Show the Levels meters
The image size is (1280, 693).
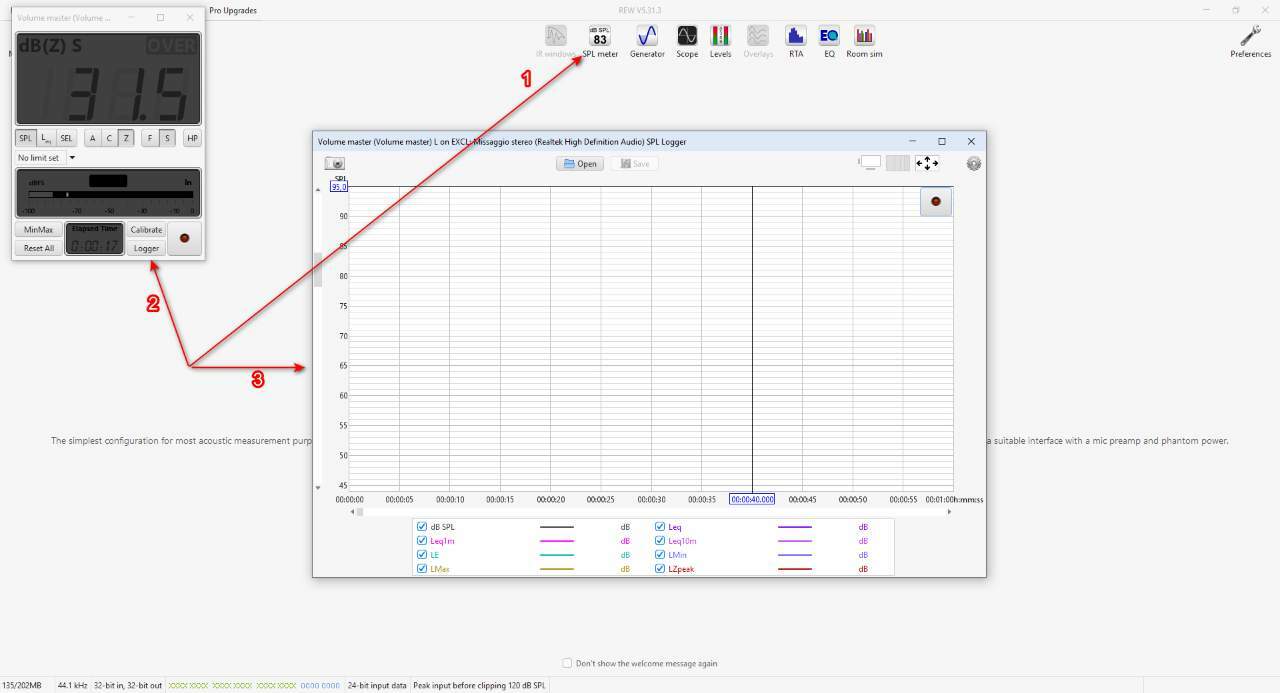pyautogui.click(x=720, y=41)
